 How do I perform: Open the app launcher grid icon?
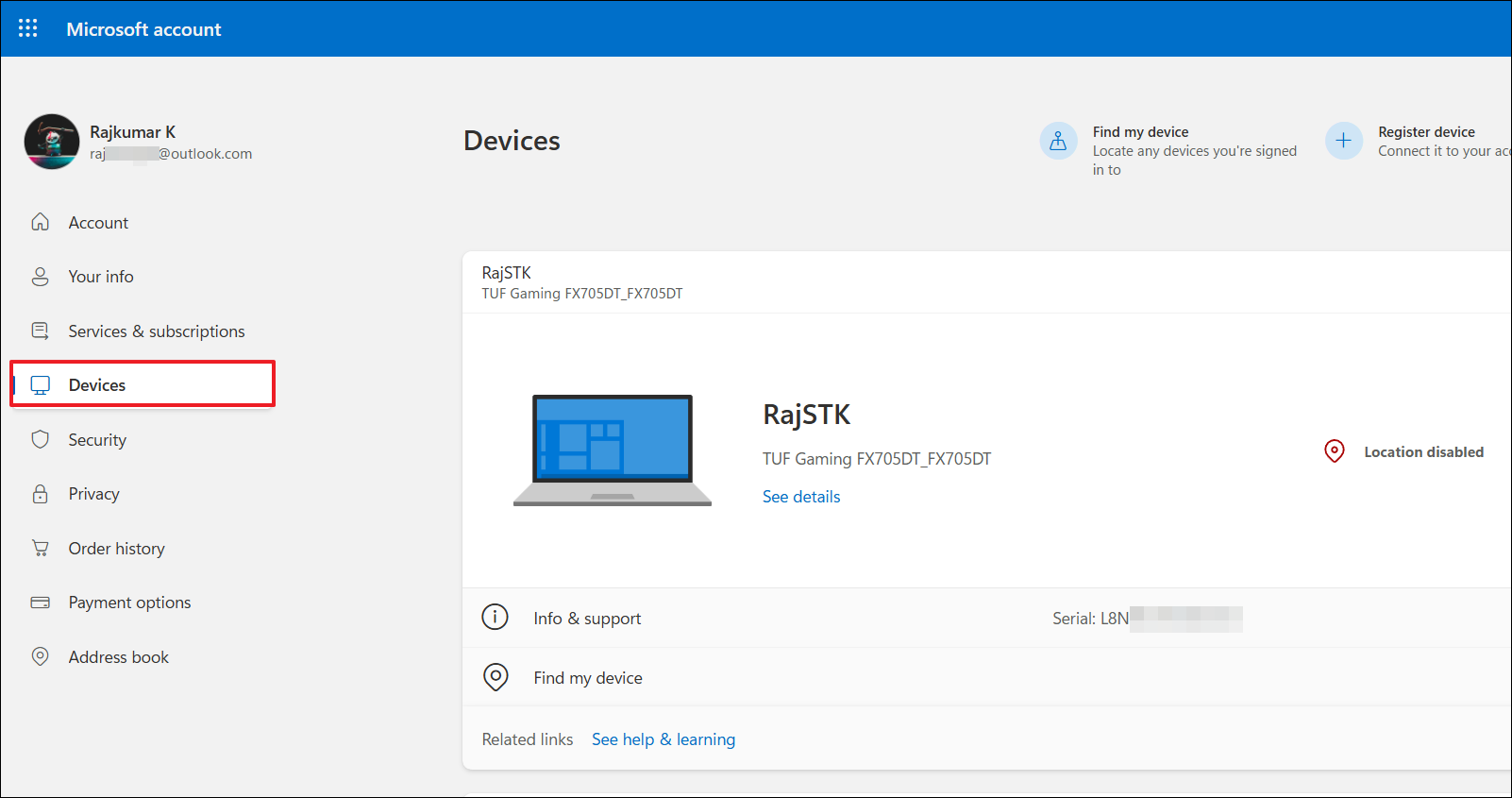click(28, 28)
